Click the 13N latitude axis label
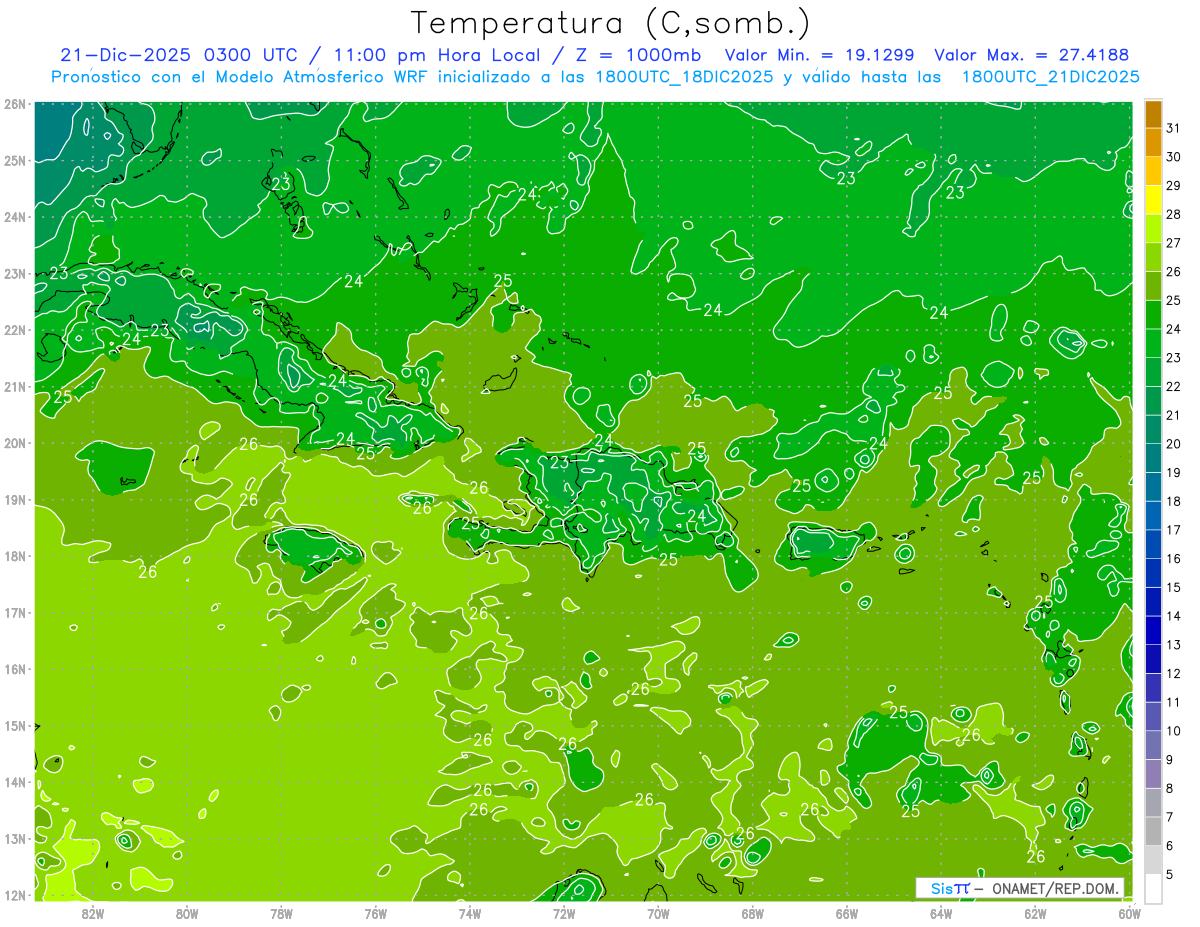 point(15,838)
